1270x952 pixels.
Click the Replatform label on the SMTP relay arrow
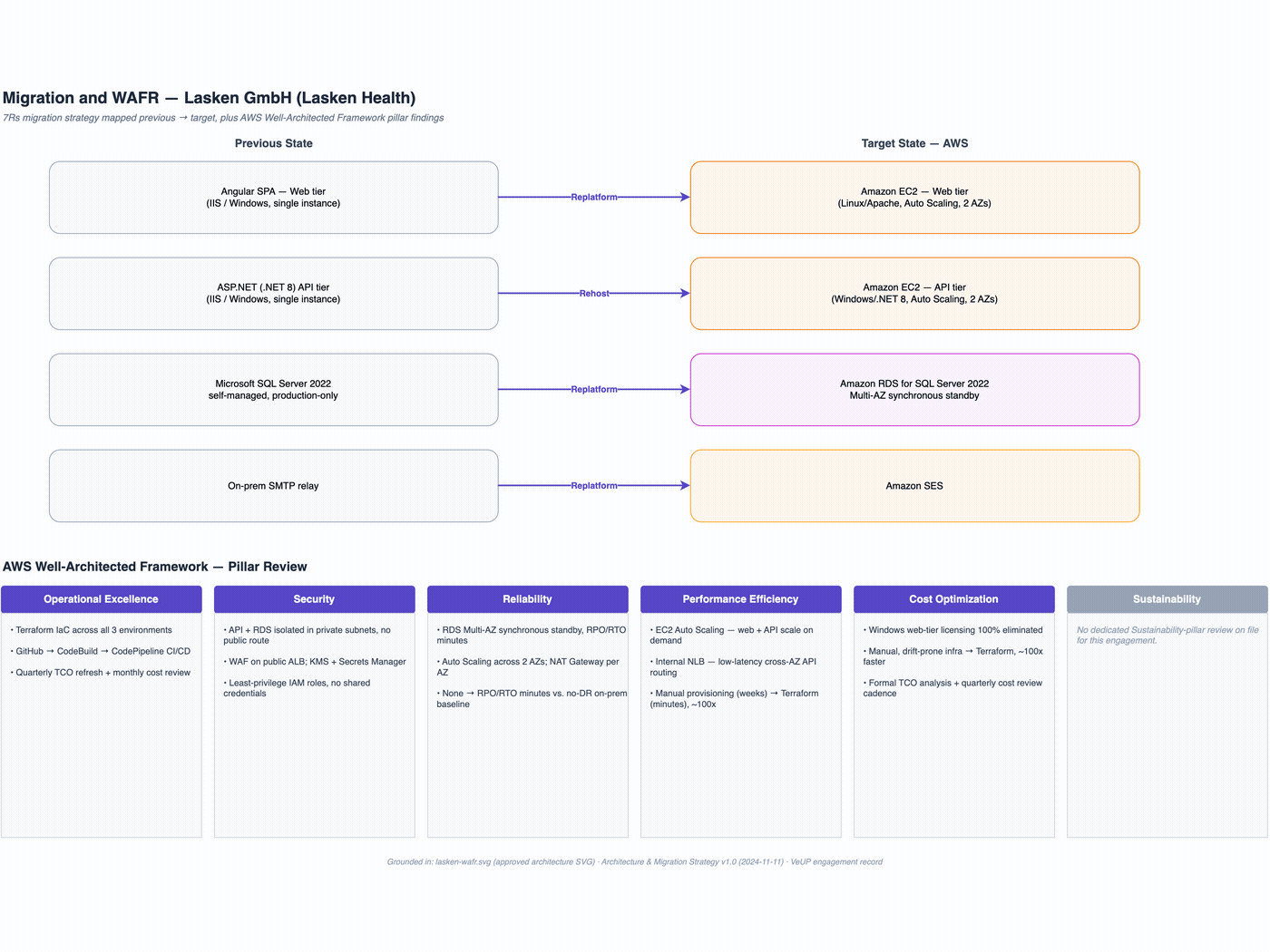tap(594, 485)
